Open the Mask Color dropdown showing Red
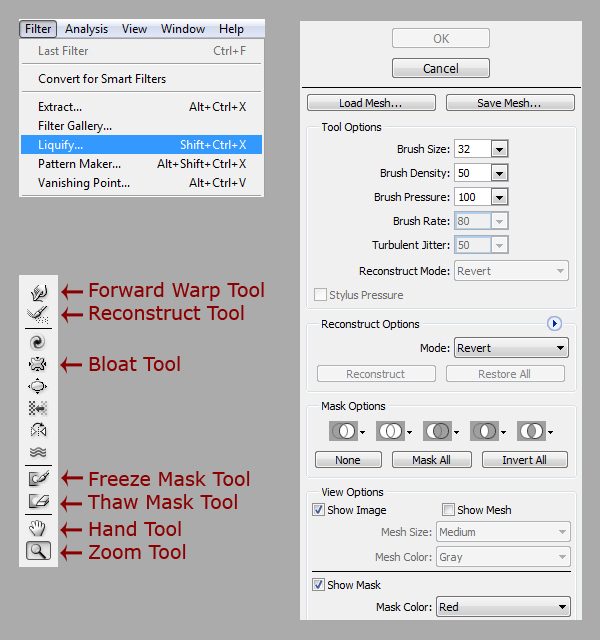Viewport: 600px width, 640px height. (x=503, y=607)
